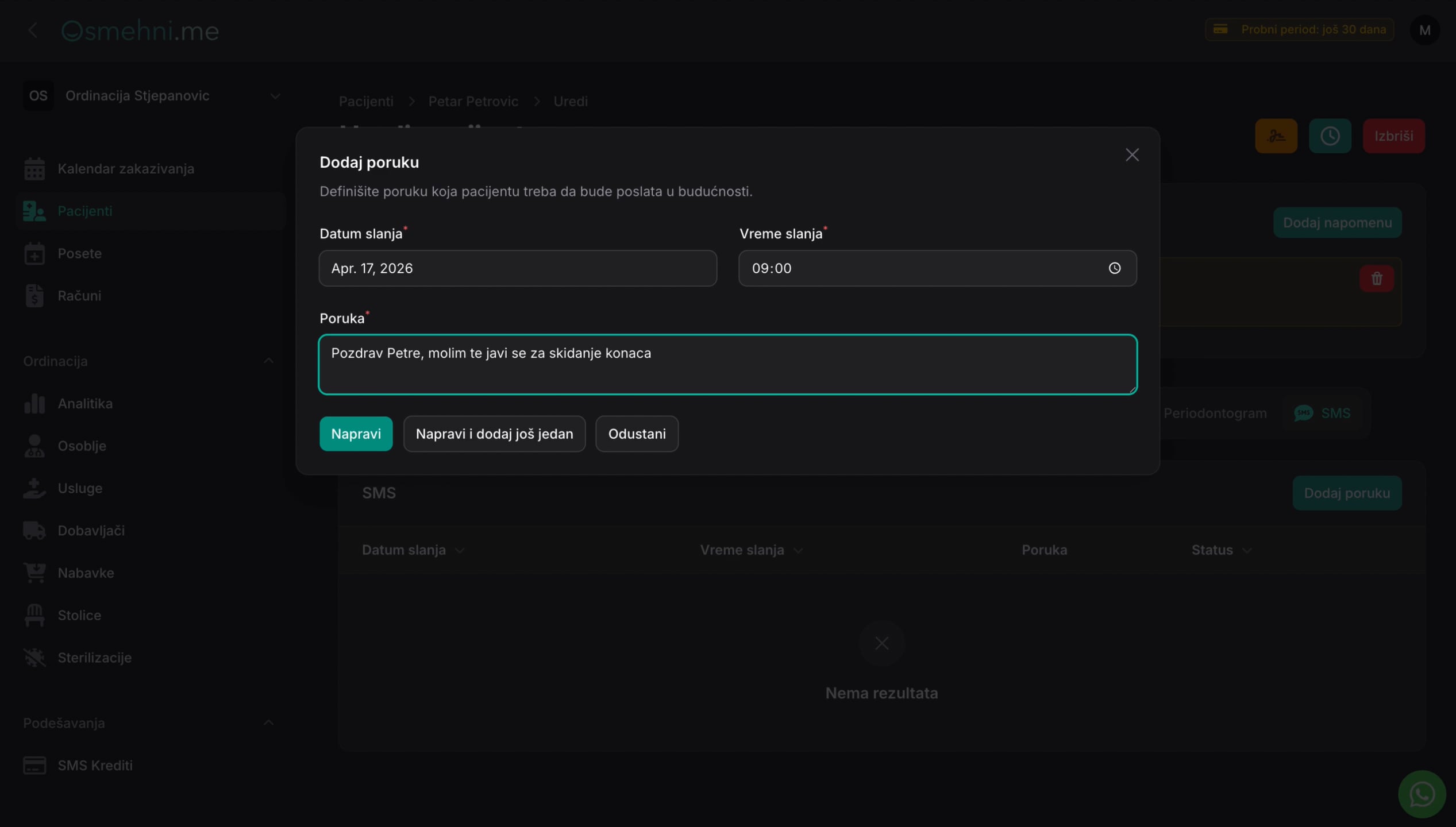This screenshot has height=827, width=1456.
Task: Click the teal clock history button
Action: (x=1330, y=136)
